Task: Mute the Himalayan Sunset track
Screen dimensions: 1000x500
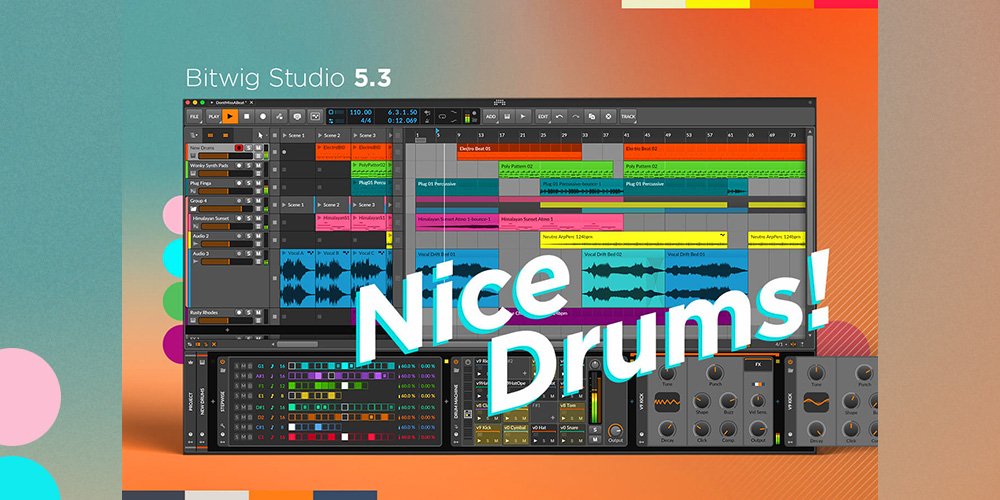Action: tap(258, 218)
